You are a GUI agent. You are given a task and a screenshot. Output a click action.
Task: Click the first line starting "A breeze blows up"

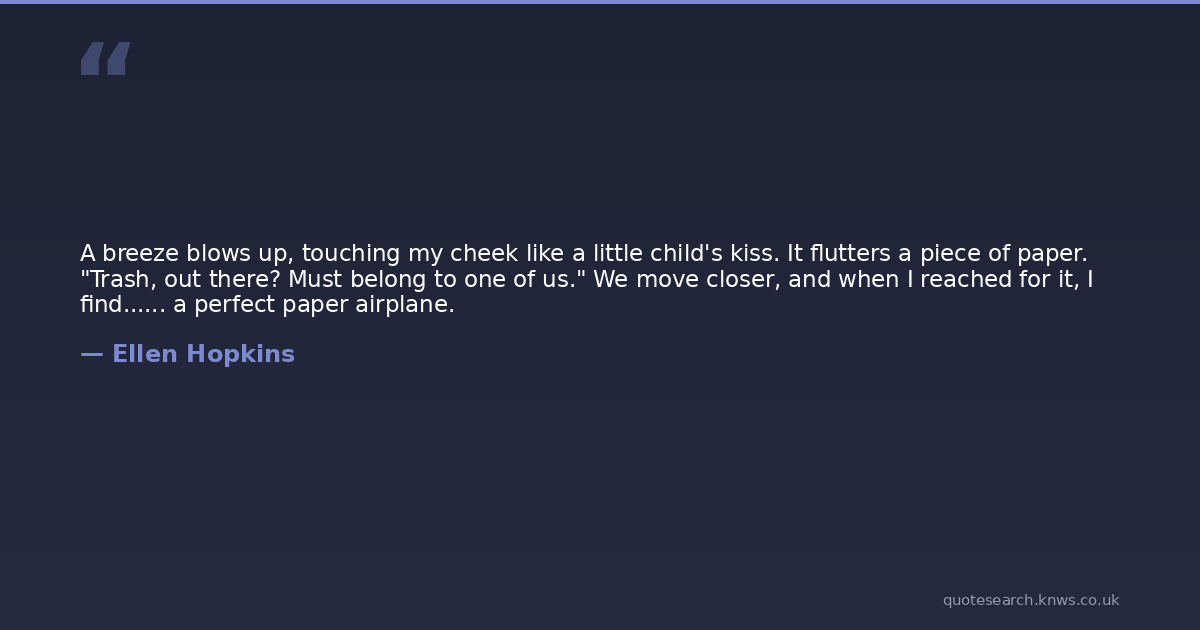click(x=583, y=254)
